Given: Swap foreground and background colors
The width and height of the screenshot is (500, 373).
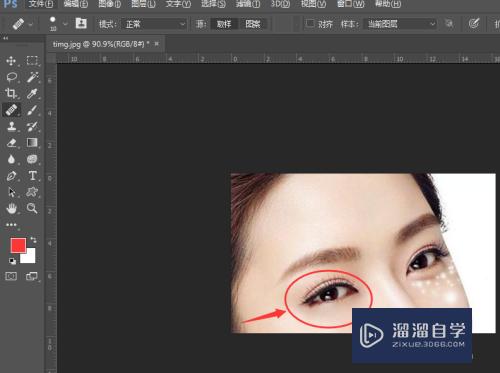Looking at the screenshot, I should [x=33, y=239].
